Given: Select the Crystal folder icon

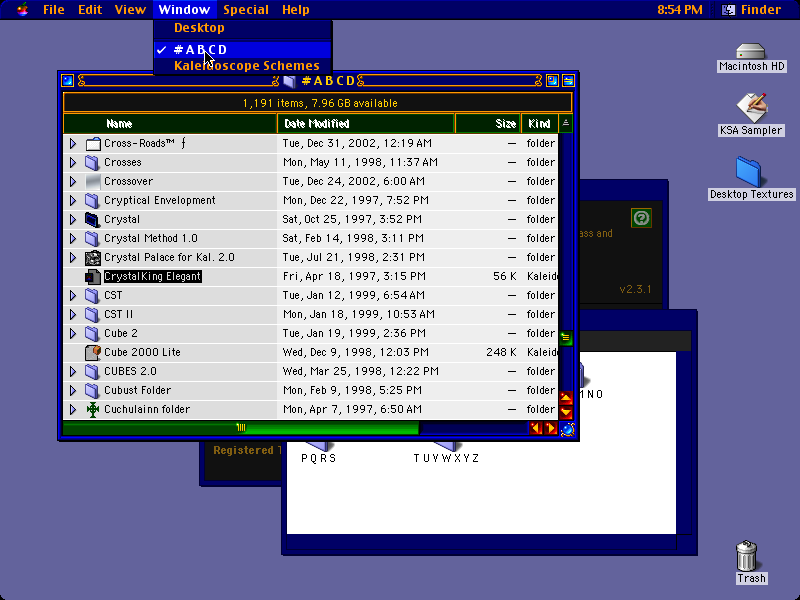Looking at the screenshot, I should point(92,219).
